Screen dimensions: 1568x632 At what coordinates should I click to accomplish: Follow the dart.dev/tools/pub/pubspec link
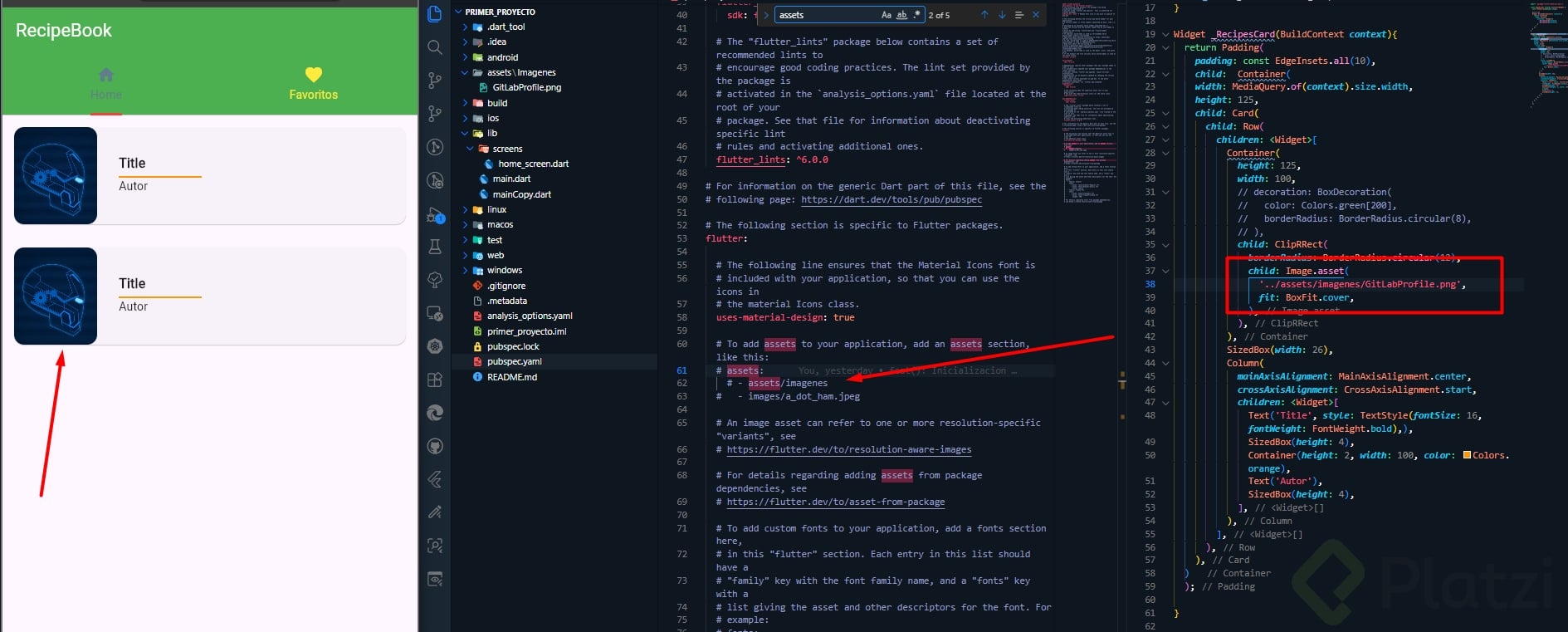891,199
